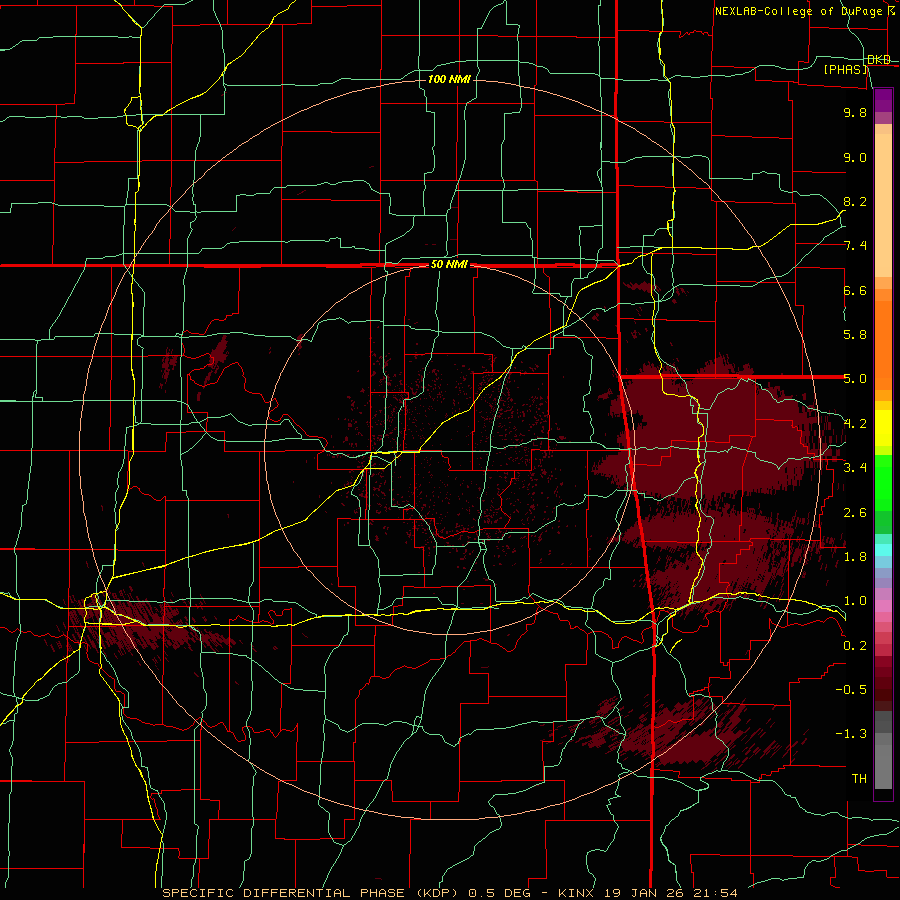The height and width of the screenshot is (900, 900).
Task: Click the 7.4 scale value
Action: (x=855, y=246)
